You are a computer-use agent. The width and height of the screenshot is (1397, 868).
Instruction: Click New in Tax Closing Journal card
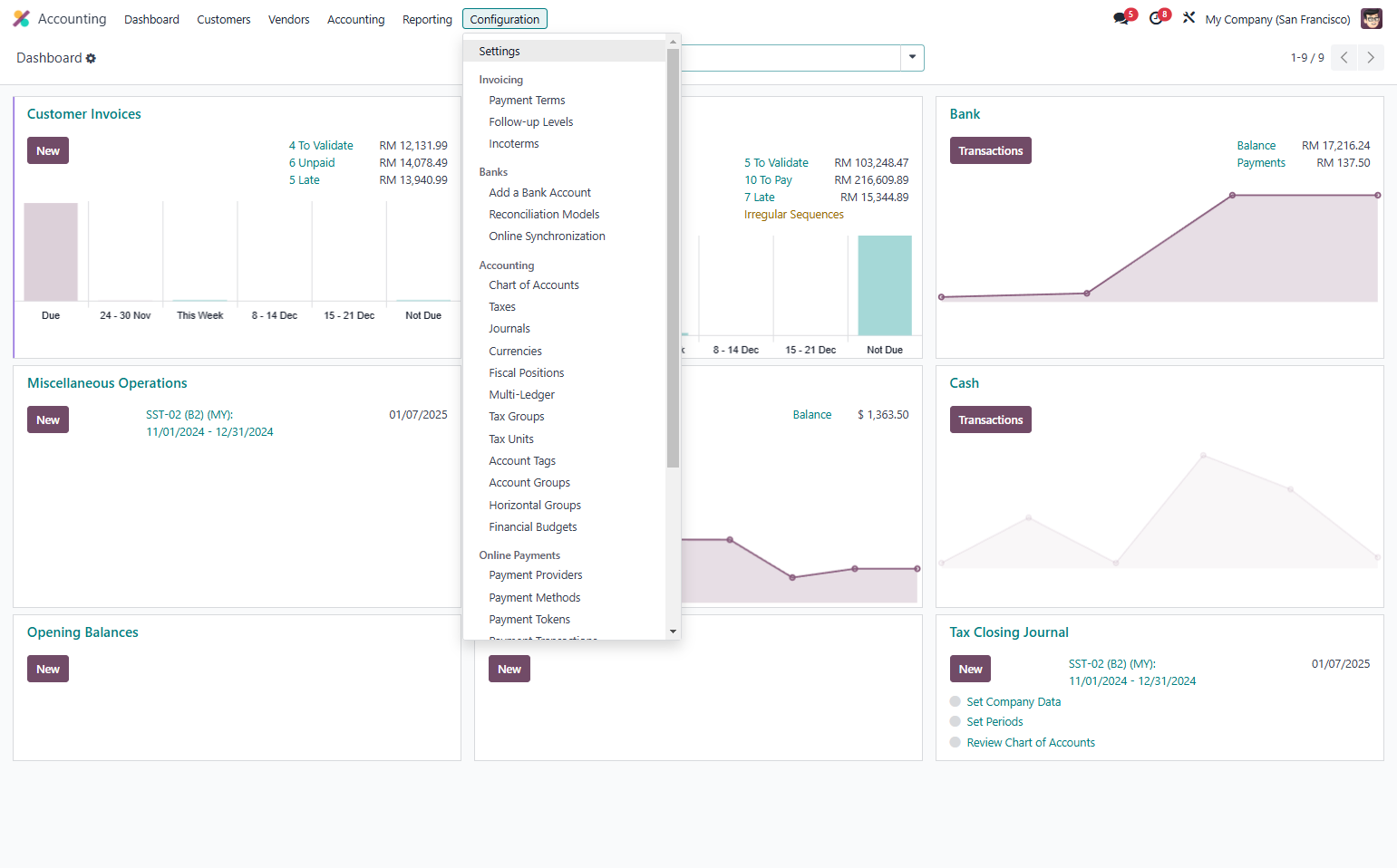[970, 669]
